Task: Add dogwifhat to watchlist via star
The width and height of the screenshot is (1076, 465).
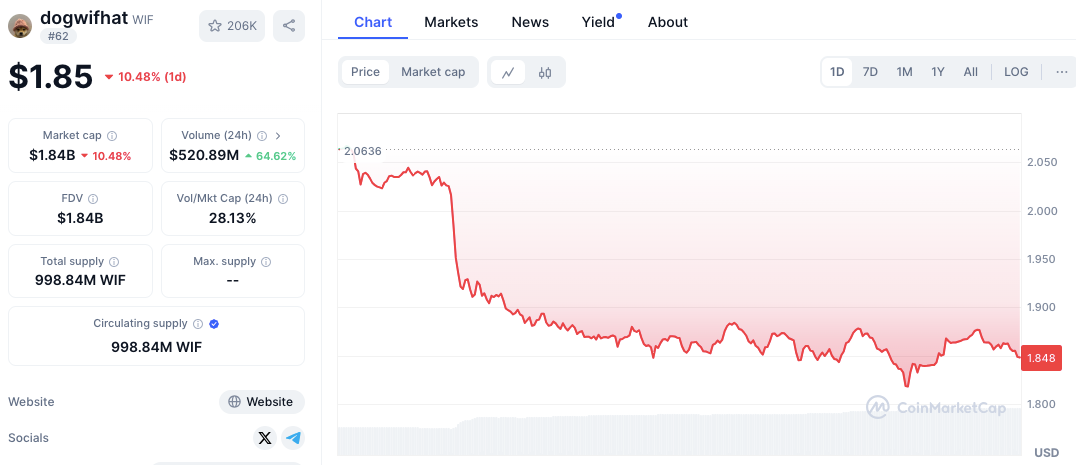Action: (x=232, y=26)
